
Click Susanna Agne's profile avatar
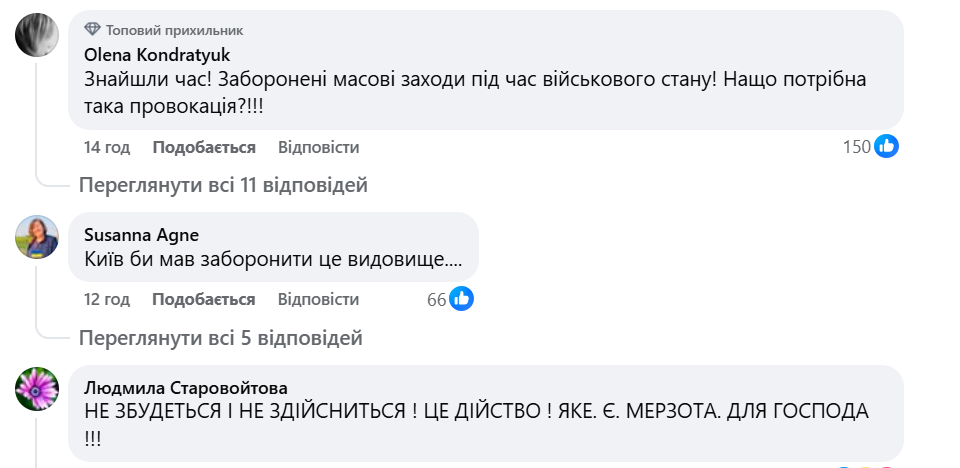click(x=37, y=238)
